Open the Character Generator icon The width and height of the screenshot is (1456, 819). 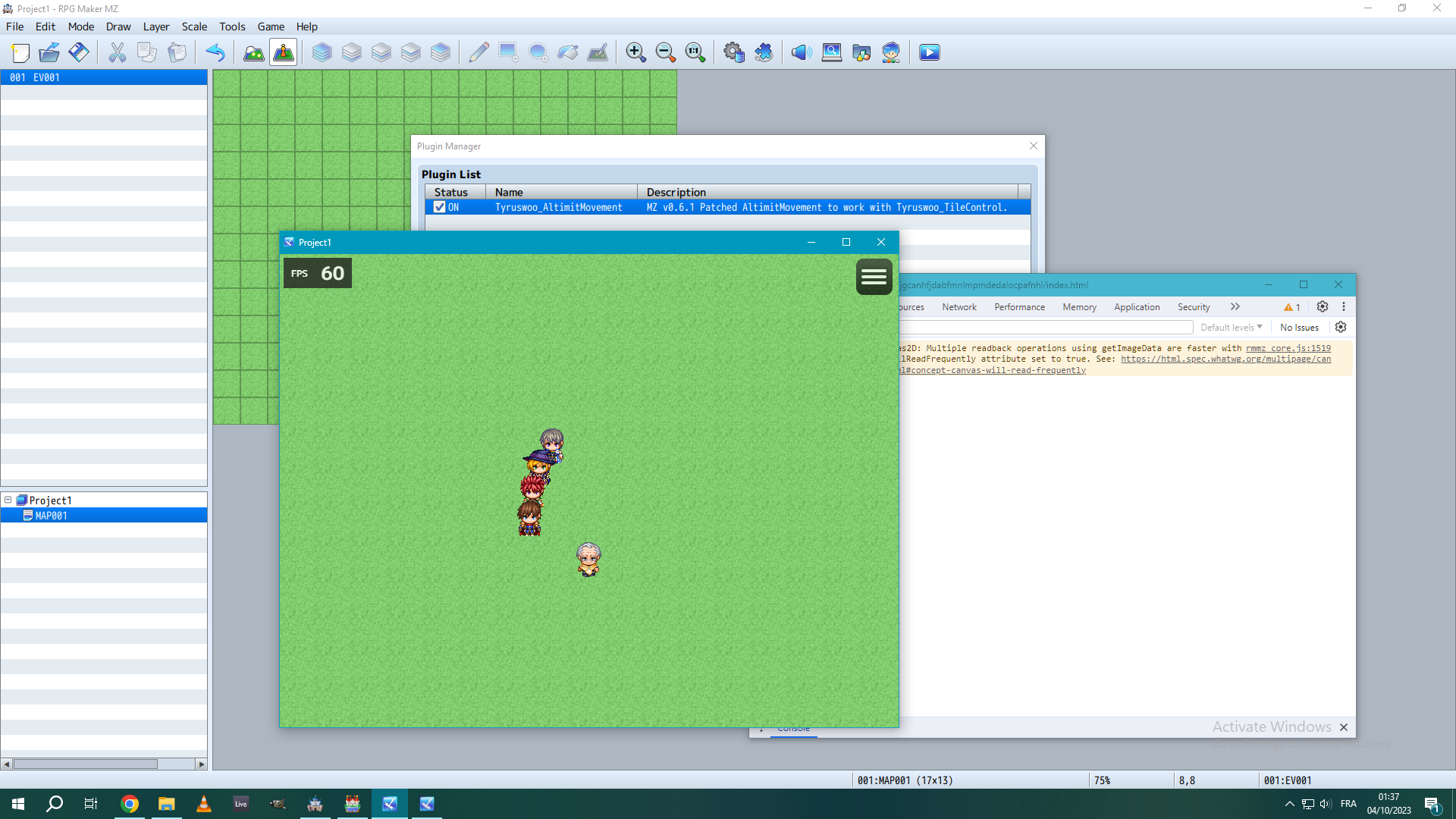point(891,52)
